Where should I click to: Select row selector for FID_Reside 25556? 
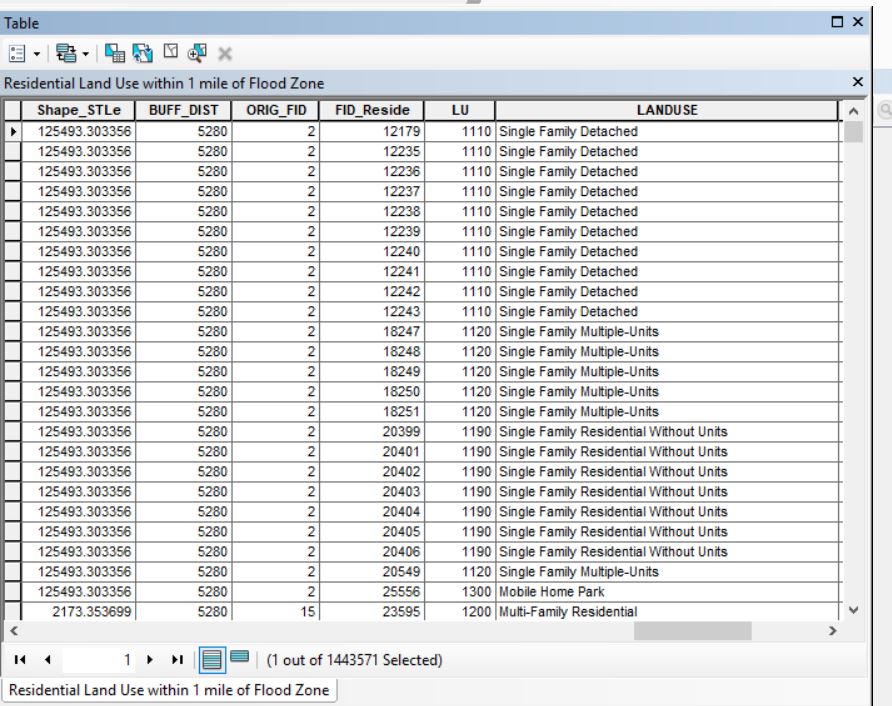[13, 592]
